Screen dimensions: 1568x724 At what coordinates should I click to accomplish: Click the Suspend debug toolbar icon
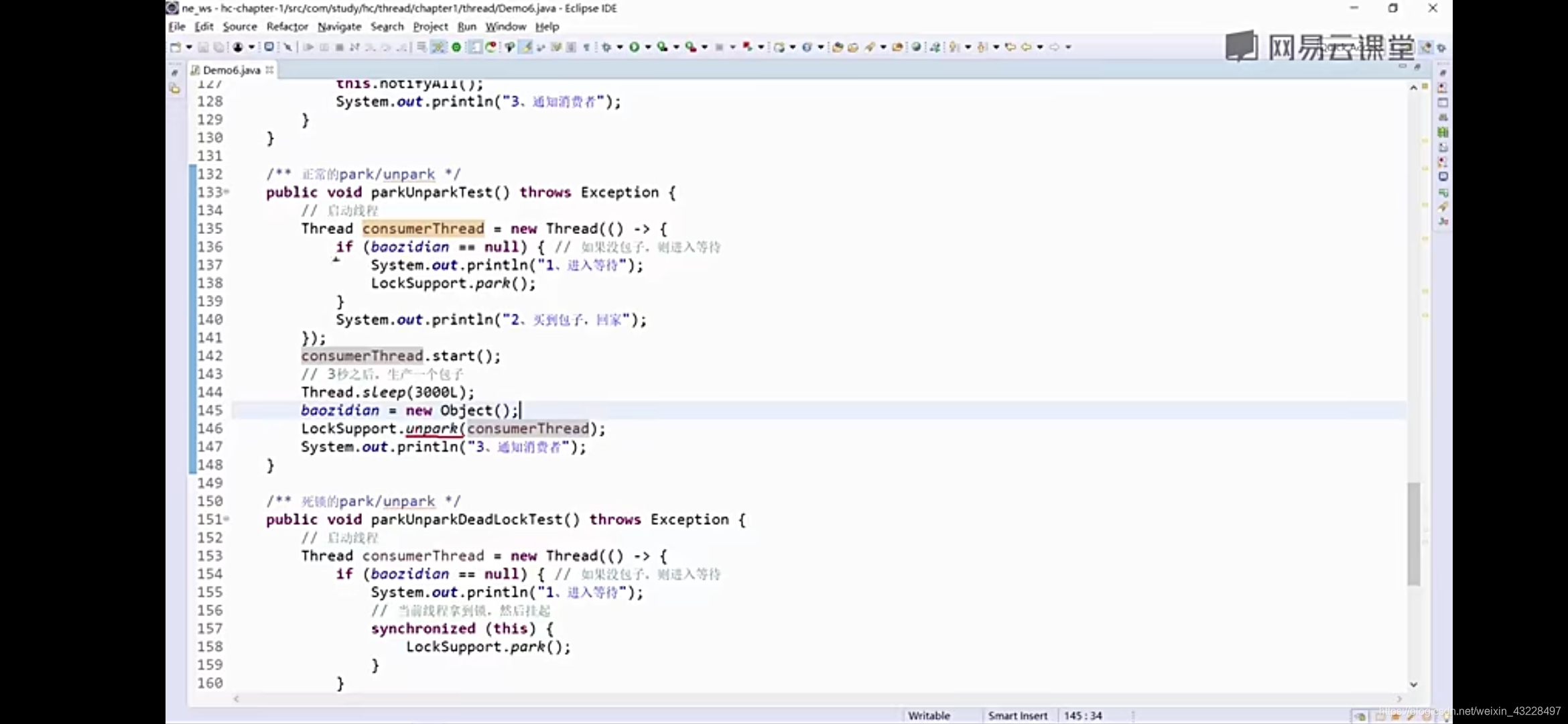coord(324,47)
